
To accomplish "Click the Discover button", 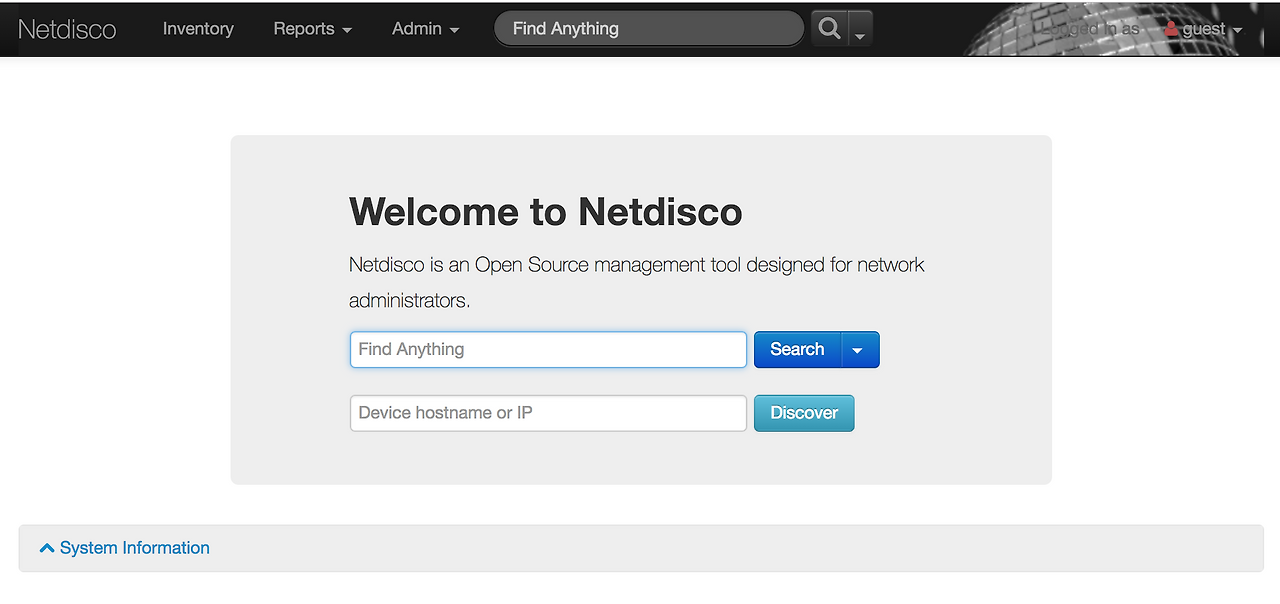I will tap(804, 413).
